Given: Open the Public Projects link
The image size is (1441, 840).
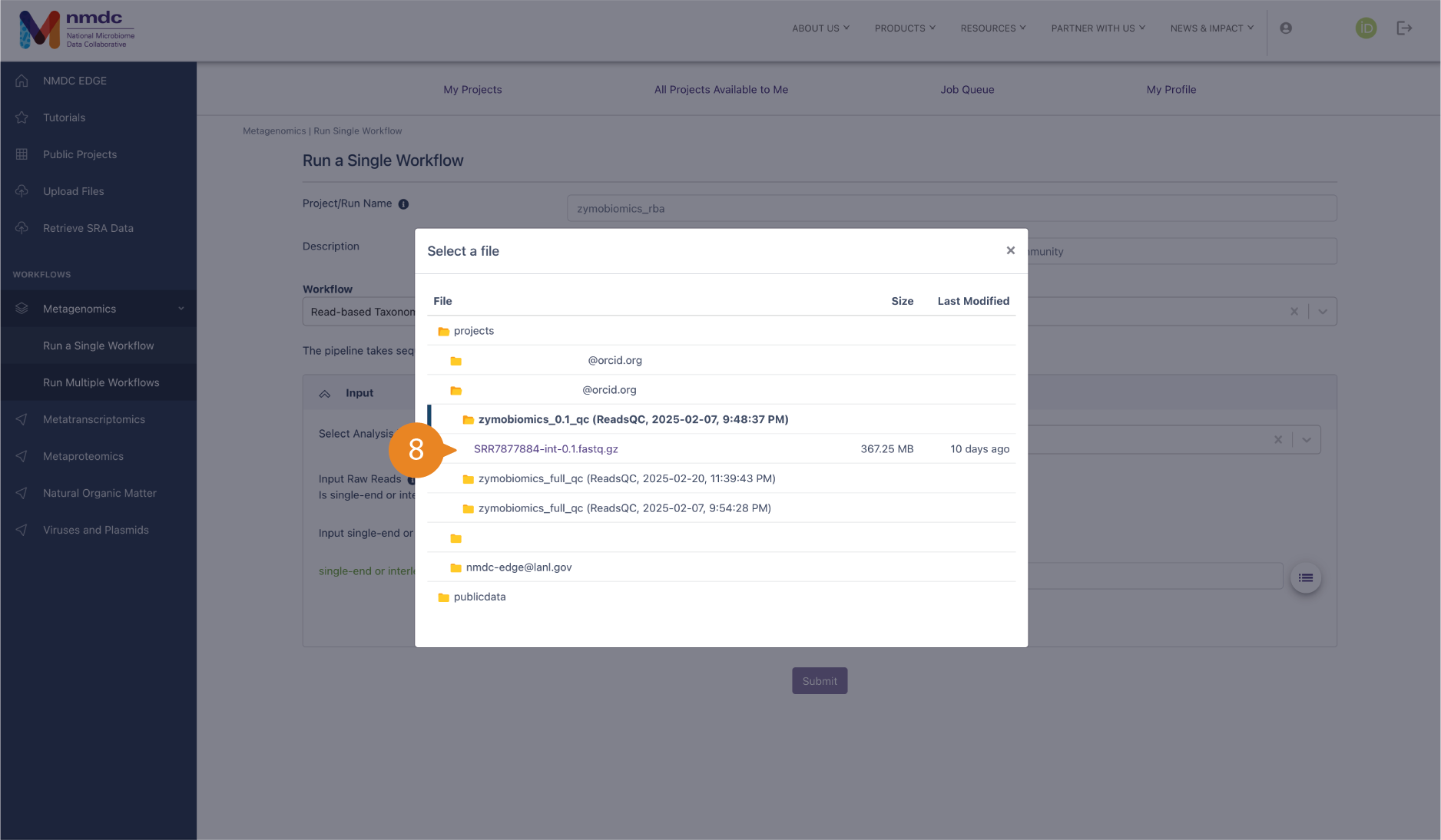Looking at the screenshot, I should click(x=80, y=154).
